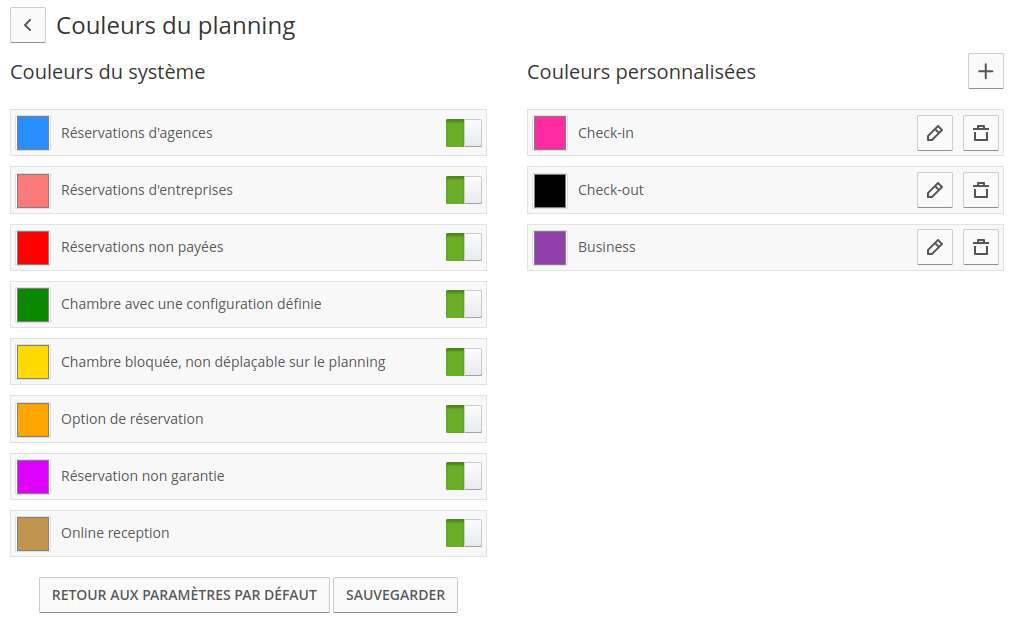Go back using the chevron arrow button
The width and height of the screenshot is (1017, 625).
[28, 25]
